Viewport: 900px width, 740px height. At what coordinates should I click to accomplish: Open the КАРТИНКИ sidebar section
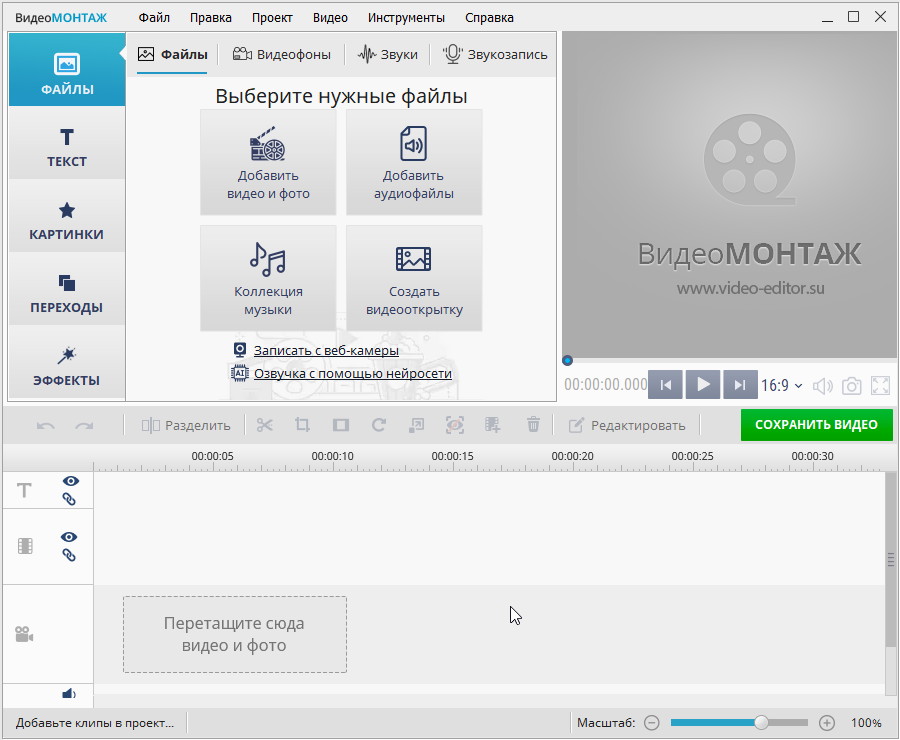pos(67,216)
